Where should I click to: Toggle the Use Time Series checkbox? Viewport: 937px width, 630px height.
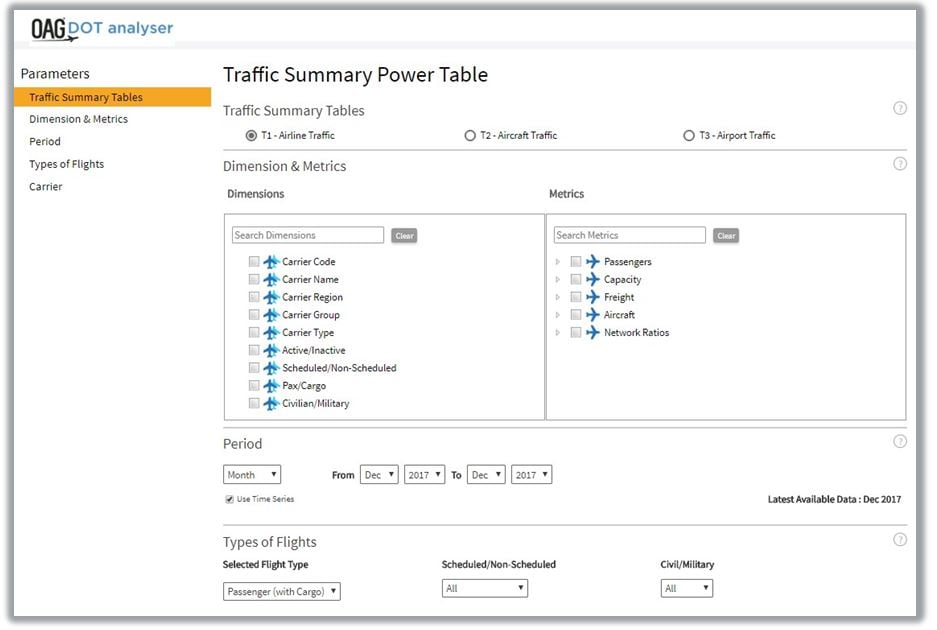coord(230,499)
